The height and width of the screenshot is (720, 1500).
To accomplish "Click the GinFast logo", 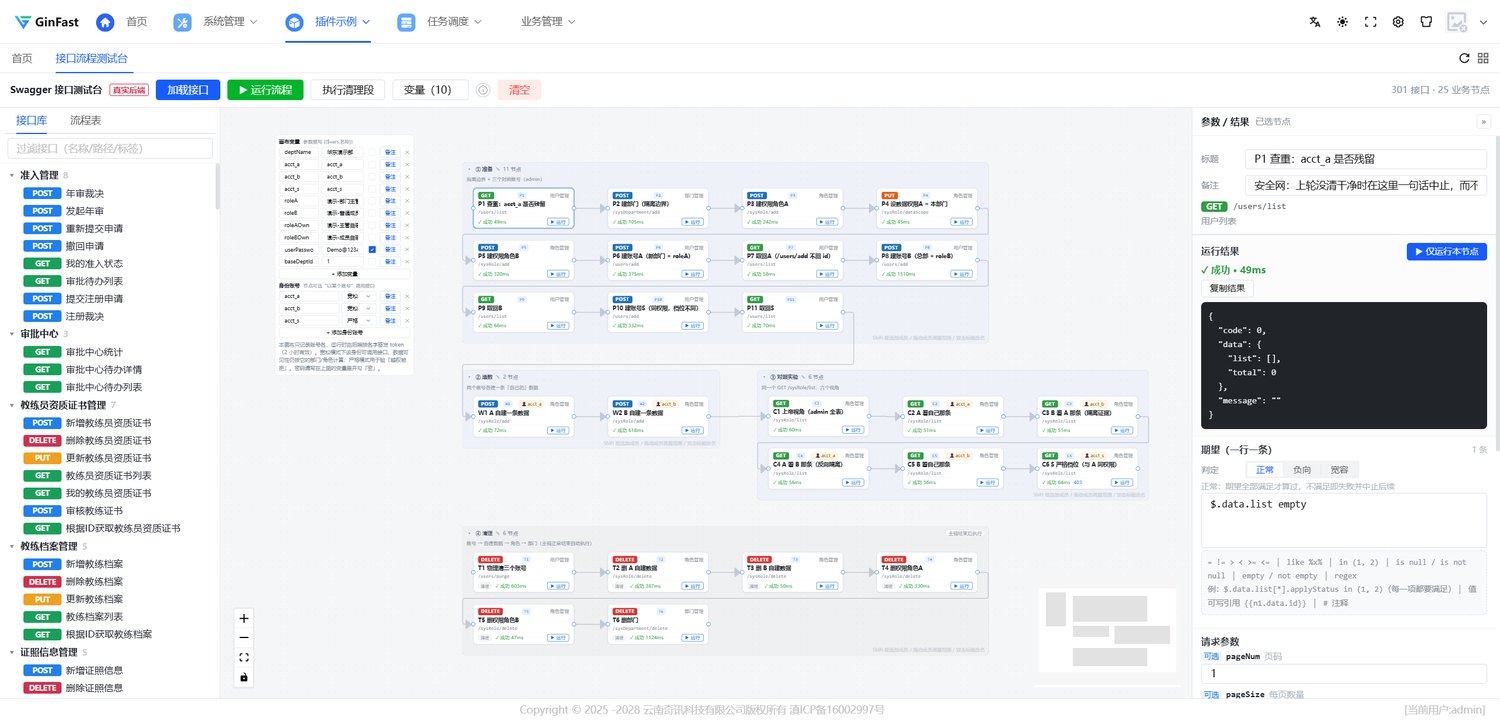I will click(x=45, y=22).
